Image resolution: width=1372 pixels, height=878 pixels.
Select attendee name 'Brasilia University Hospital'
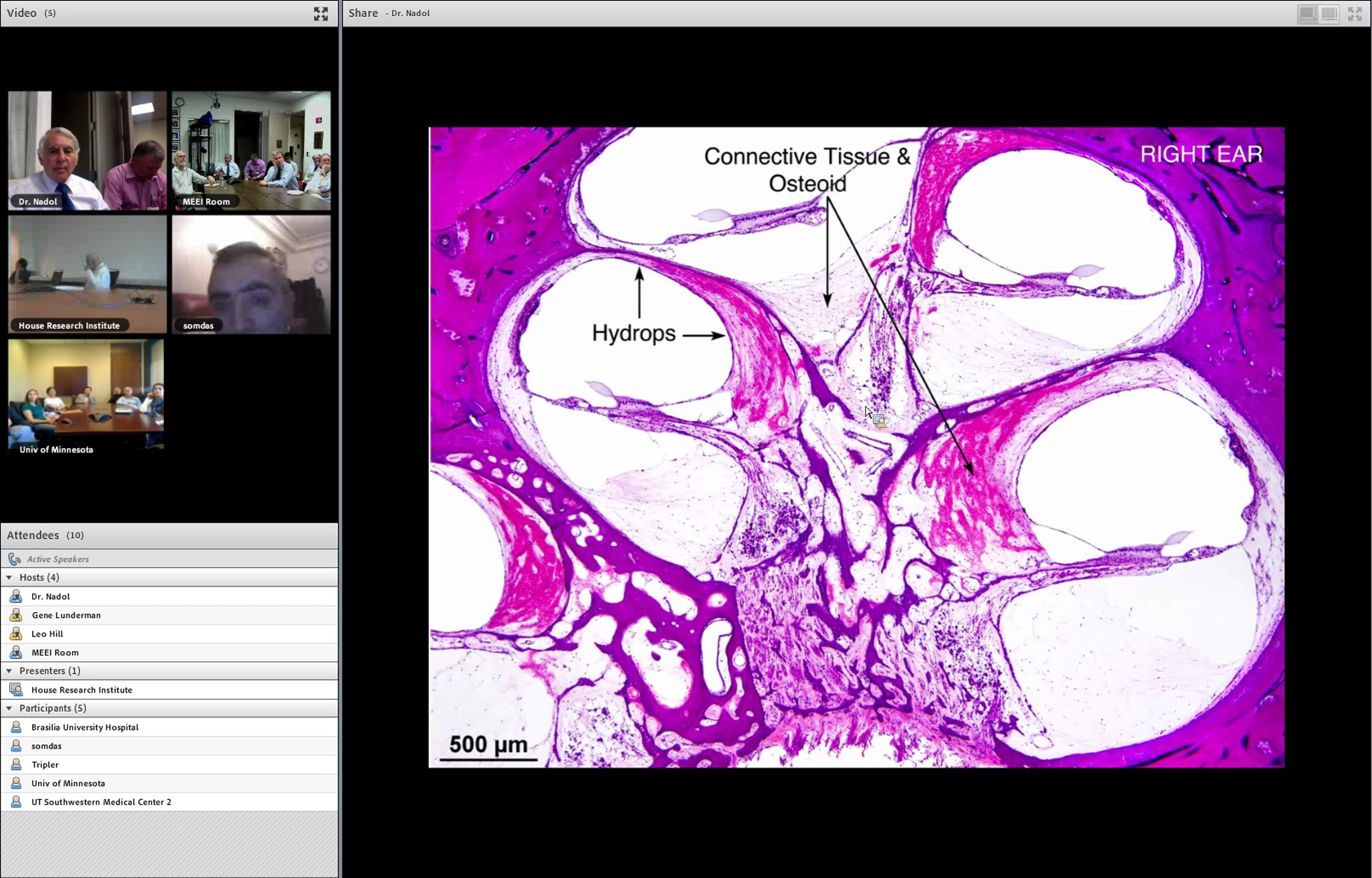(x=85, y=728)
